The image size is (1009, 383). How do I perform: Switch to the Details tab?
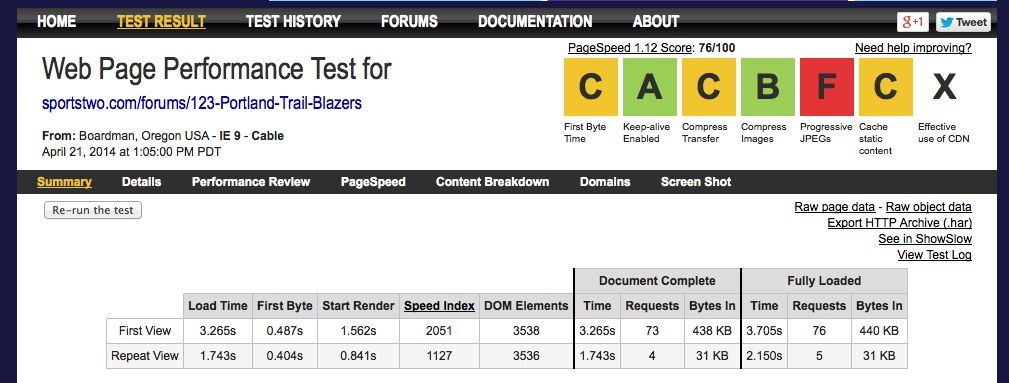click(142, 182)
